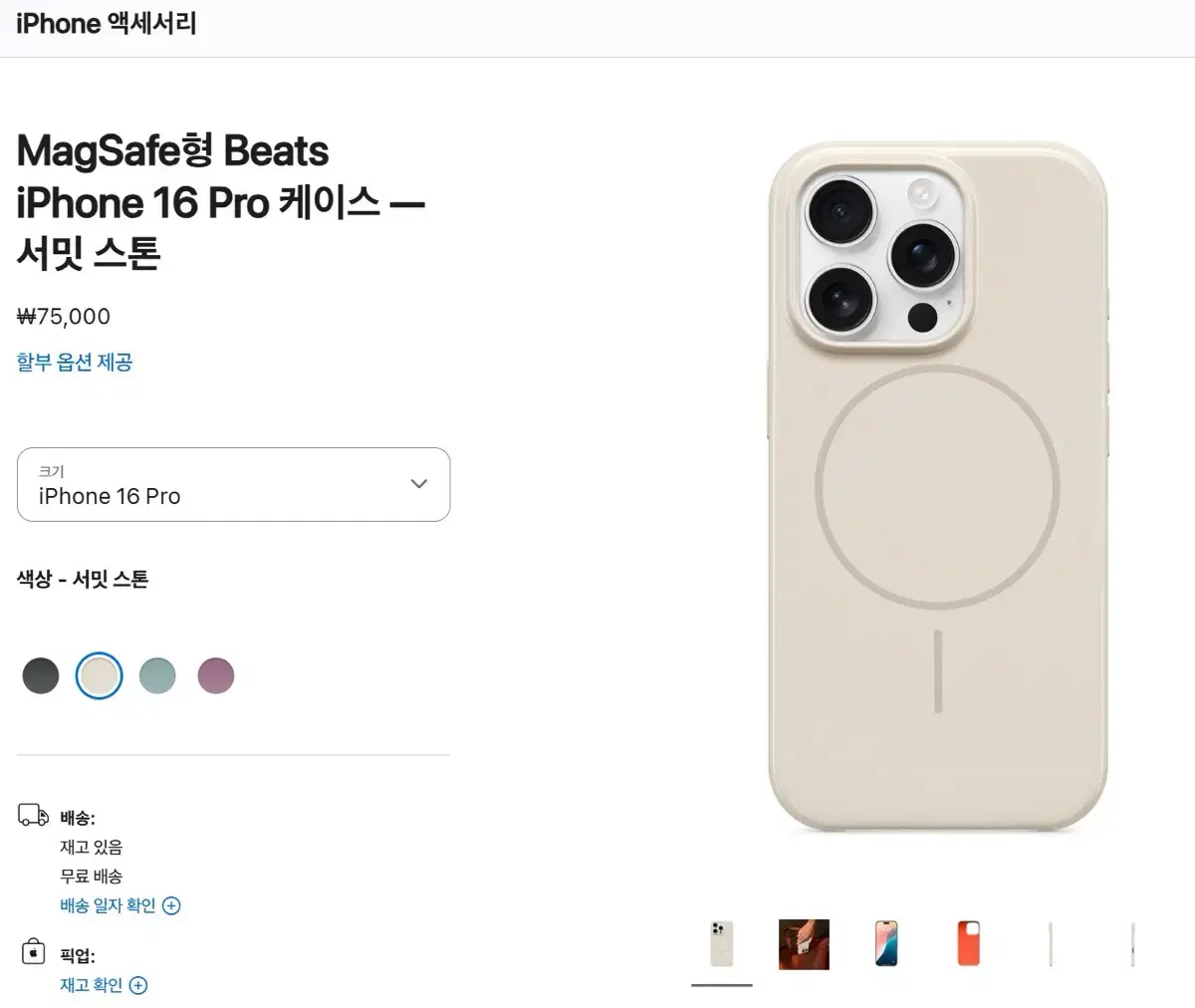View the lifestyle hand photo thumbnail
The height and width of the screenshot is (1008, 1195).
(803, 944)
